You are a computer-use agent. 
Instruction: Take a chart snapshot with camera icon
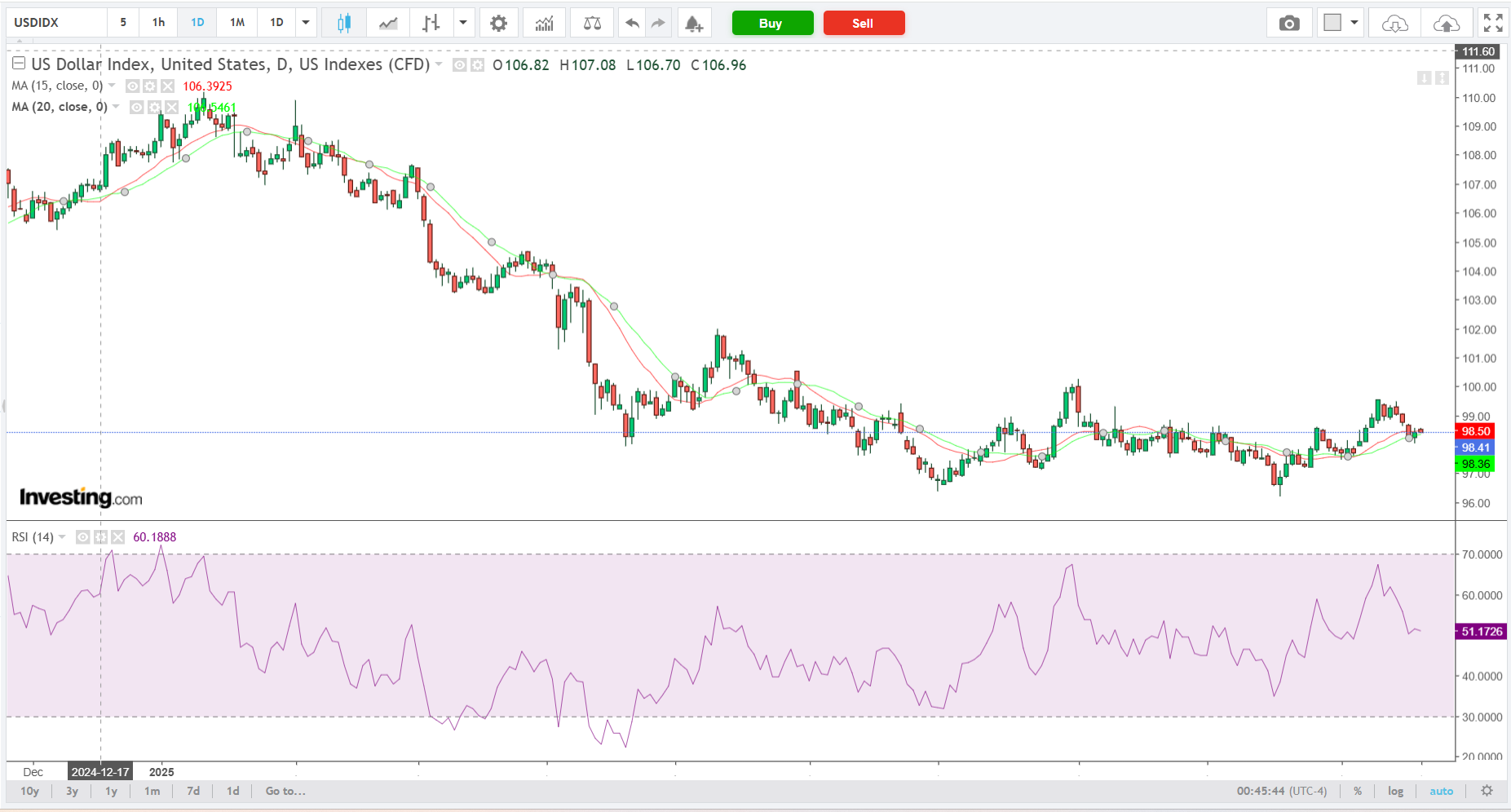tap(1288, 23)
